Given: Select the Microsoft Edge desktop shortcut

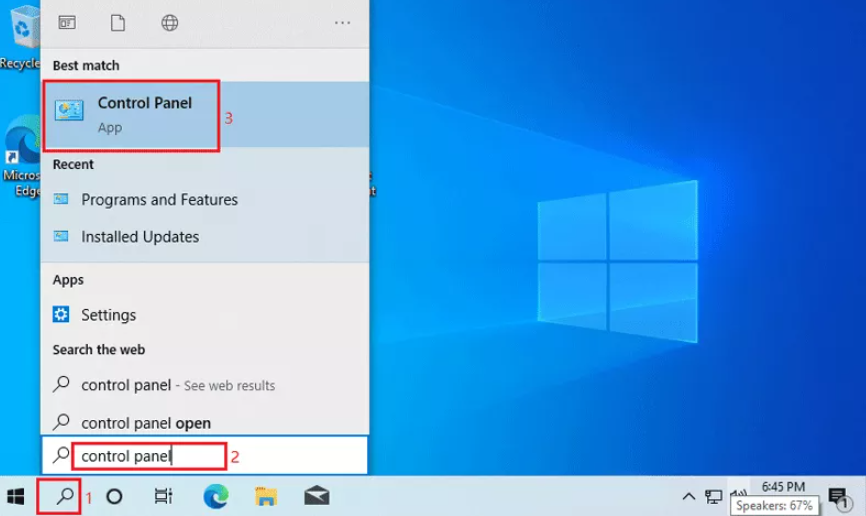Looking at the screenshot, I should pos(21,157).
